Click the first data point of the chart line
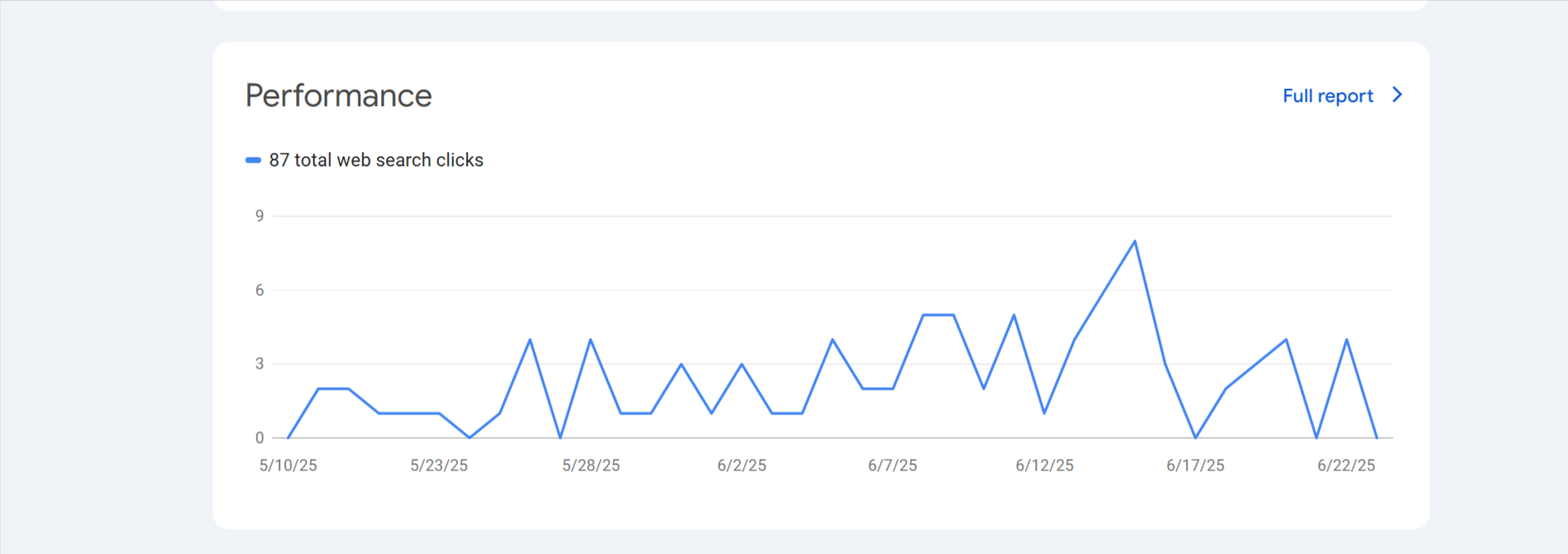This screenshot has height=554, width=1568. (x=288, y=437)
